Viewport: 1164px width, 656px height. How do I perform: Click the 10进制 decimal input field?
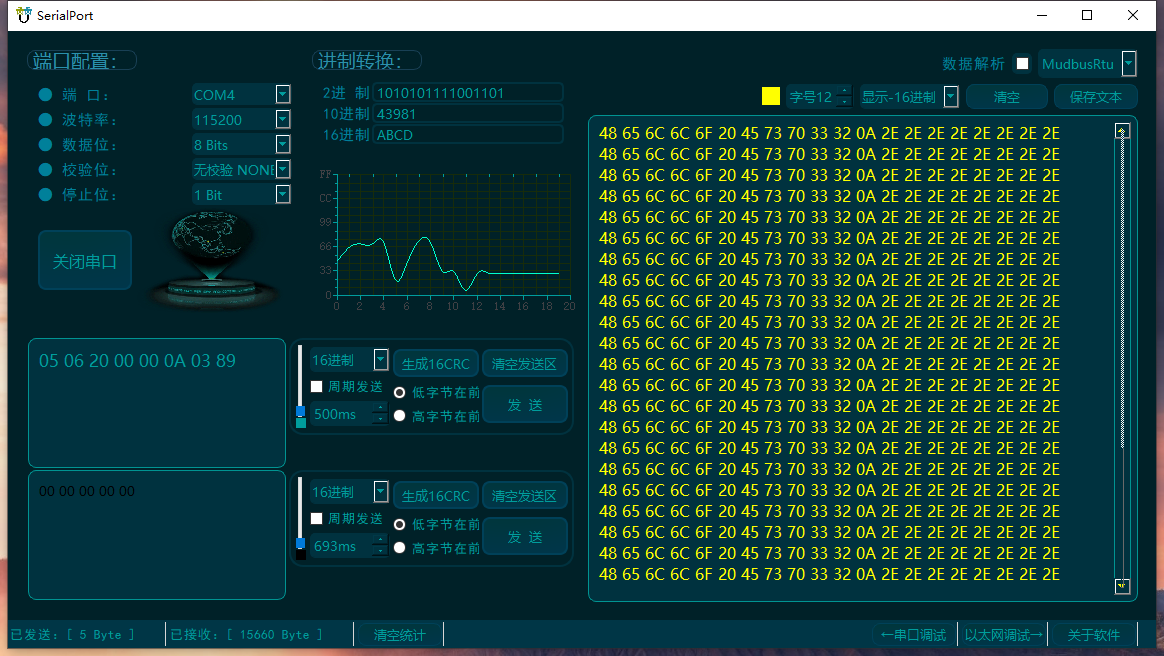coord(468,114)
